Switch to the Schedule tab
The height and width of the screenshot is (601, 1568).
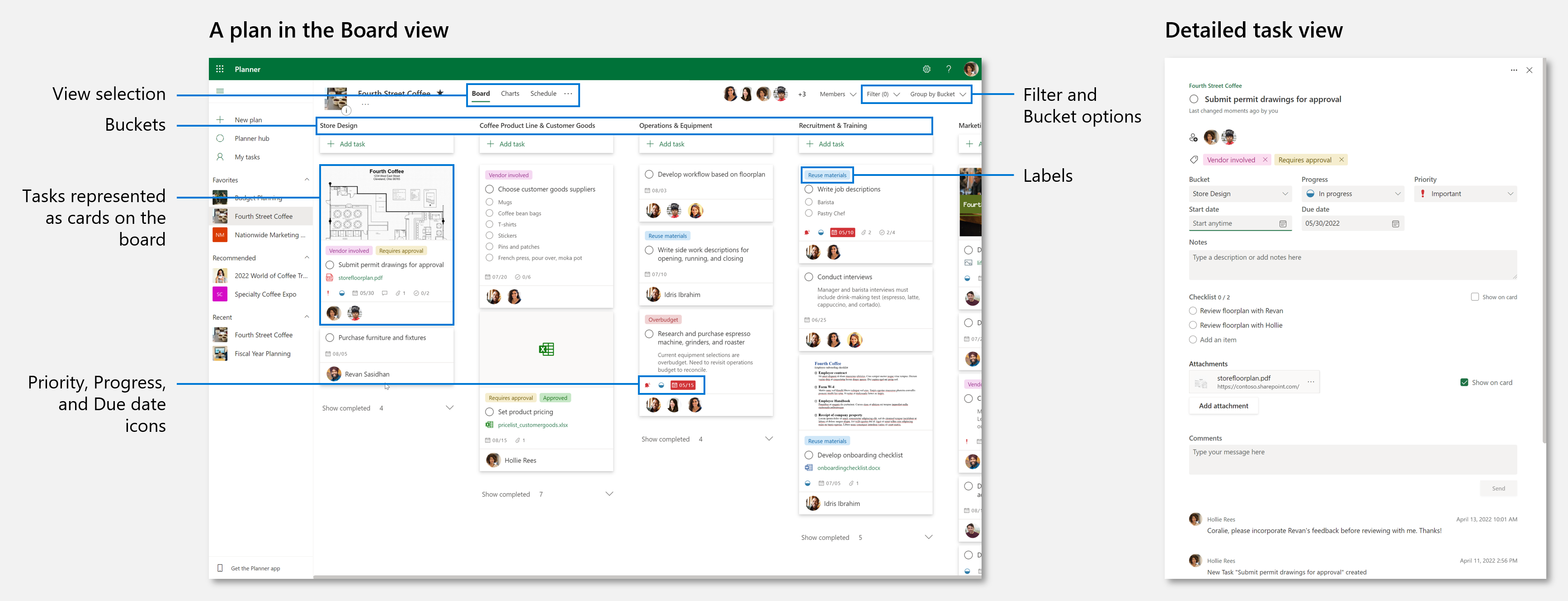point(543,94)
